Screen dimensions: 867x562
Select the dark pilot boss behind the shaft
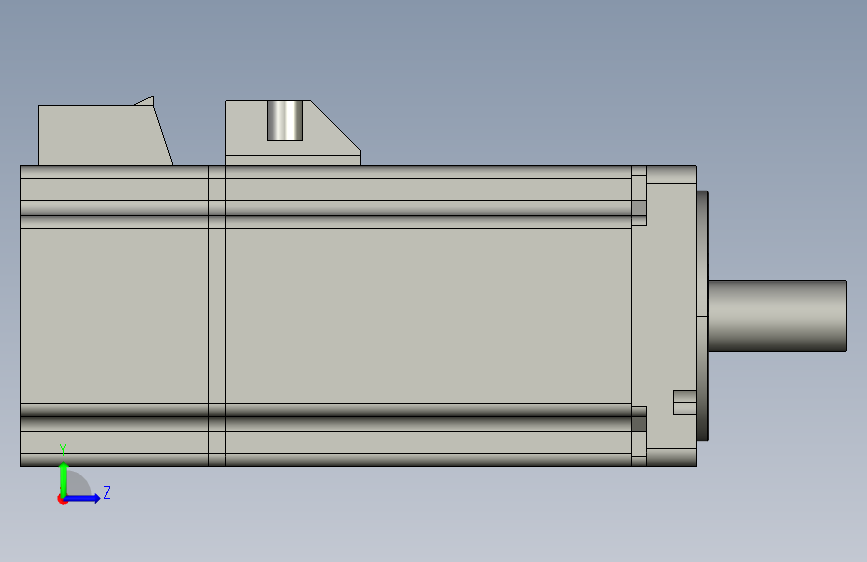click(703, 316)
